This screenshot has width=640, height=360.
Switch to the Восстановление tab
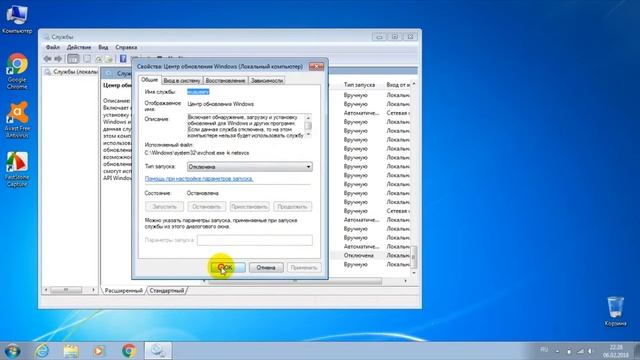pos(225,80)
